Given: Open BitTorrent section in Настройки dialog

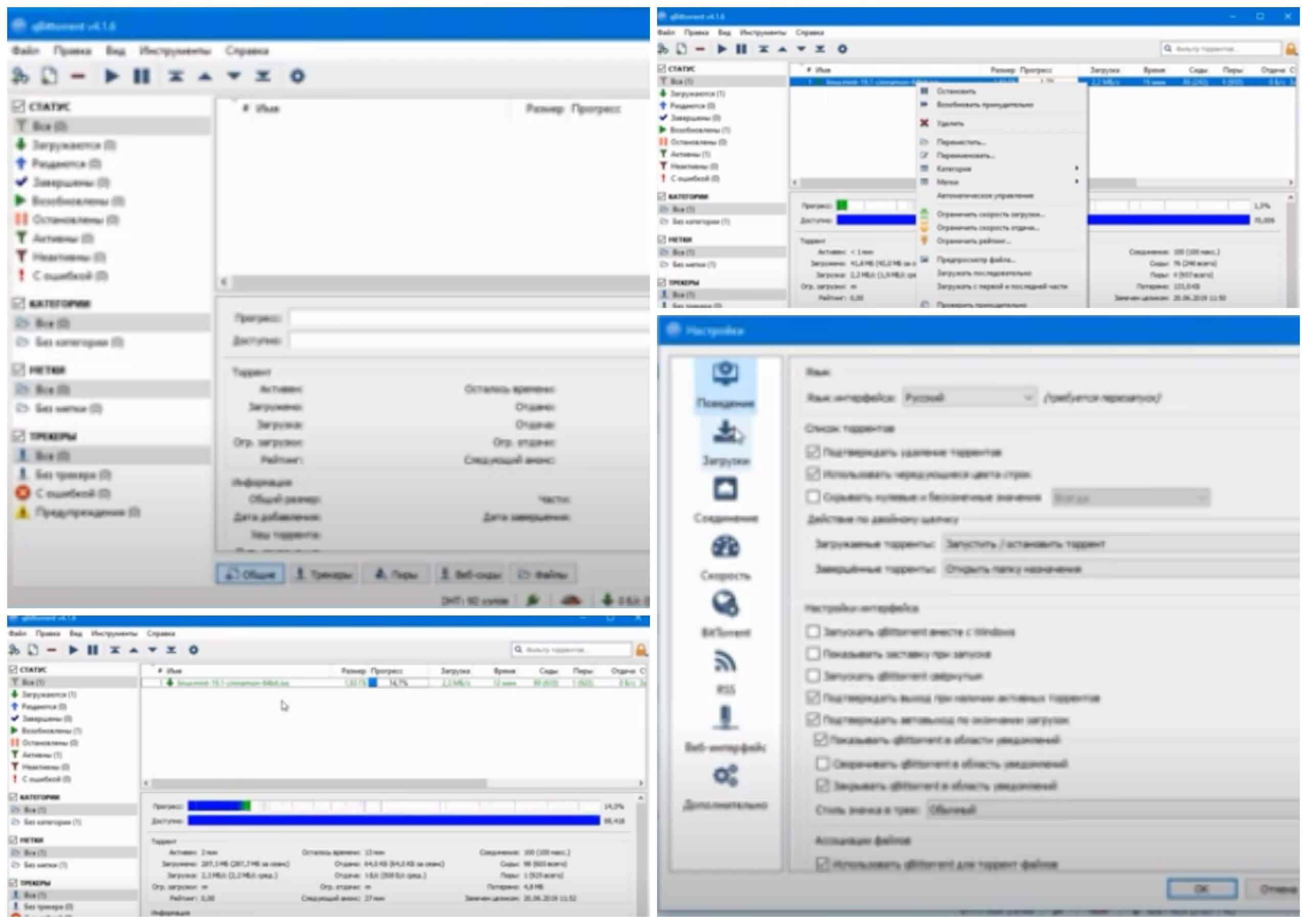Looking at the screenshot, I should coord(725,614).
